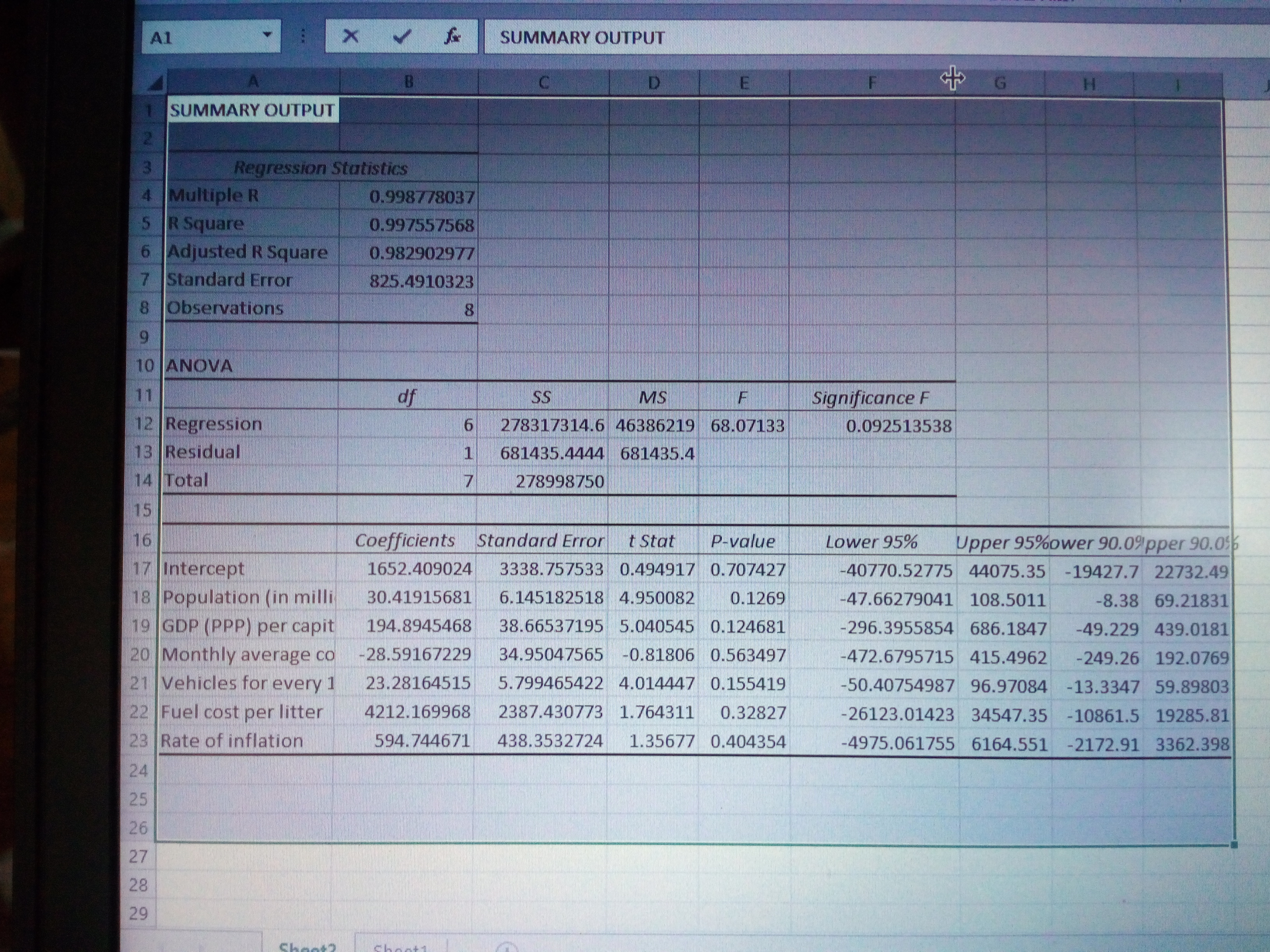Click the t Stat header cell
1270x952 pixels.
click(651, 541)
